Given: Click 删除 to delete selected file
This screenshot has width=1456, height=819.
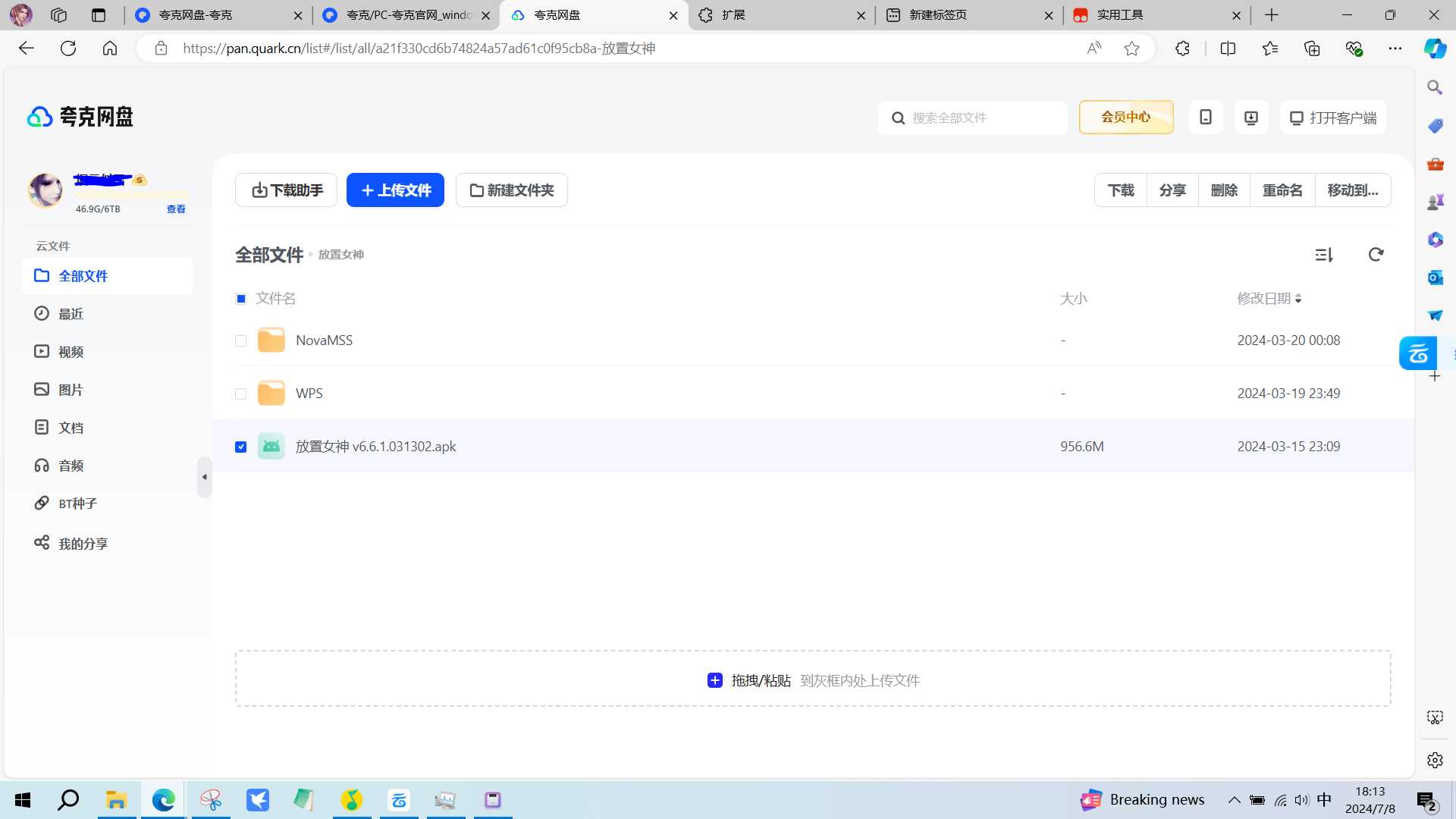Looking at the screenshot, I should pos(1224,190).
